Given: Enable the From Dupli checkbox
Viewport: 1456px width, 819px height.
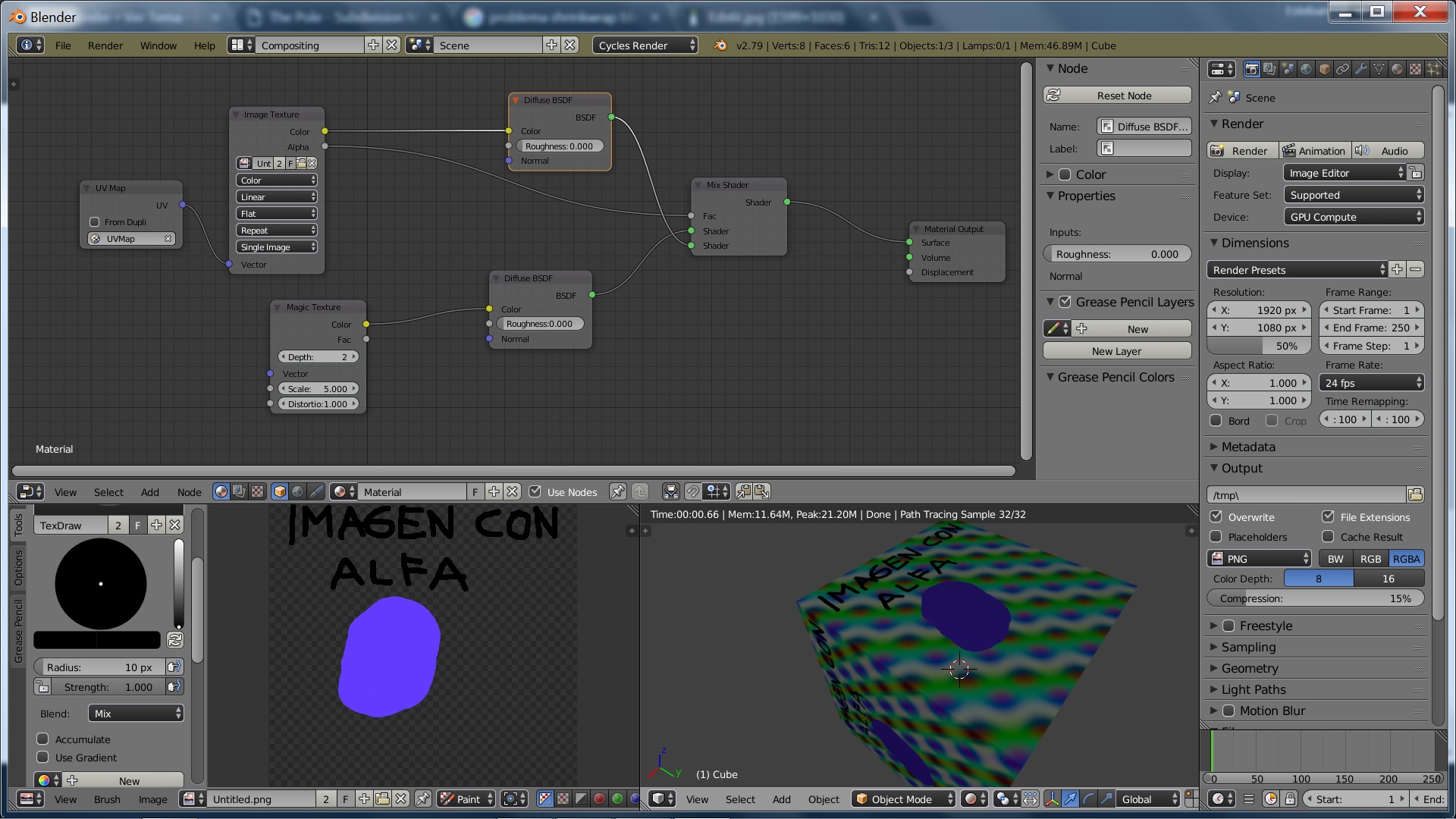Looking at the screenshot, I should click(x=95, y=222).
